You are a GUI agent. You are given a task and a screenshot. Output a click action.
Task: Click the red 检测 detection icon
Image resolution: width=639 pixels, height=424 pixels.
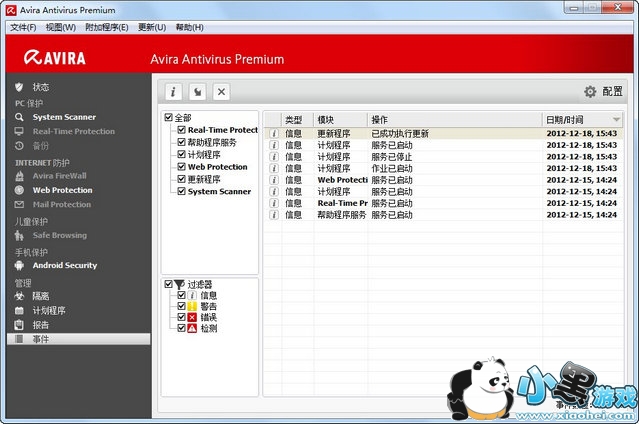pyautogui.click(x=192, y=328)
